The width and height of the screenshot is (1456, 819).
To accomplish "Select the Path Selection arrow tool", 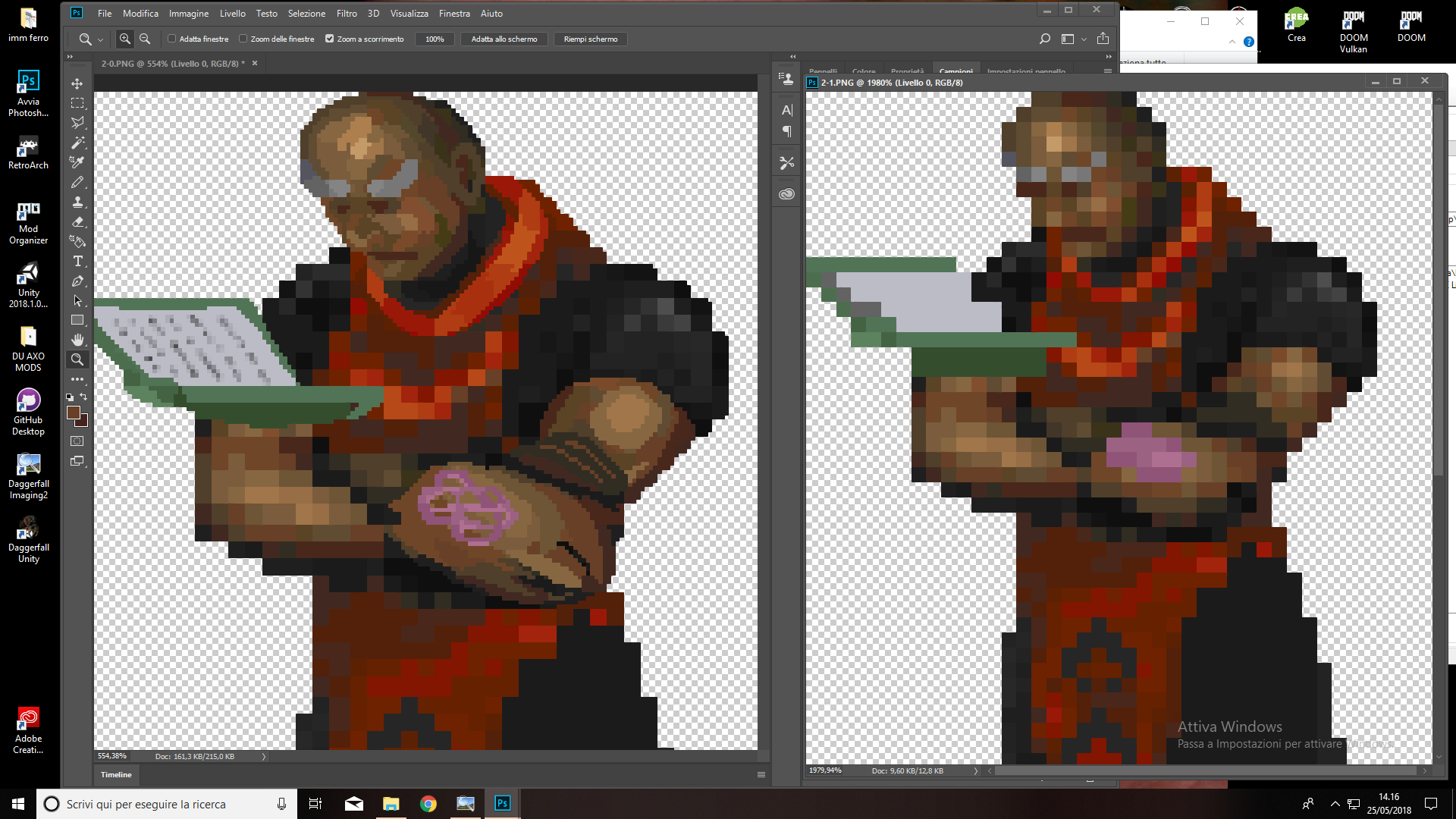I will [x=77, y=300].
